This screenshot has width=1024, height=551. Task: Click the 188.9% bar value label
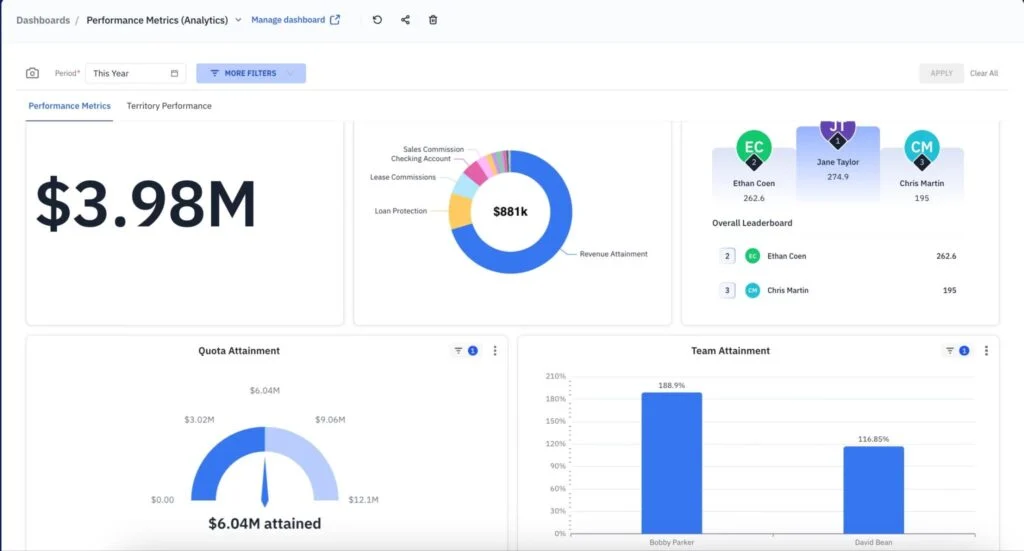pyautogui.click(x=671, y=385)
